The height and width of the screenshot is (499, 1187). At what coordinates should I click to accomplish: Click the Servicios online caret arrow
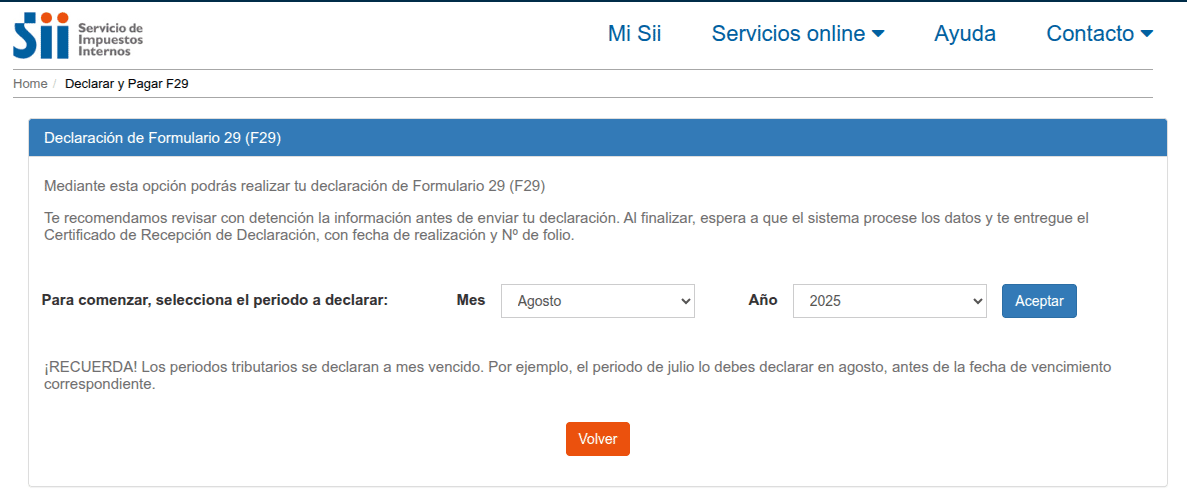[x=878, y=34]
